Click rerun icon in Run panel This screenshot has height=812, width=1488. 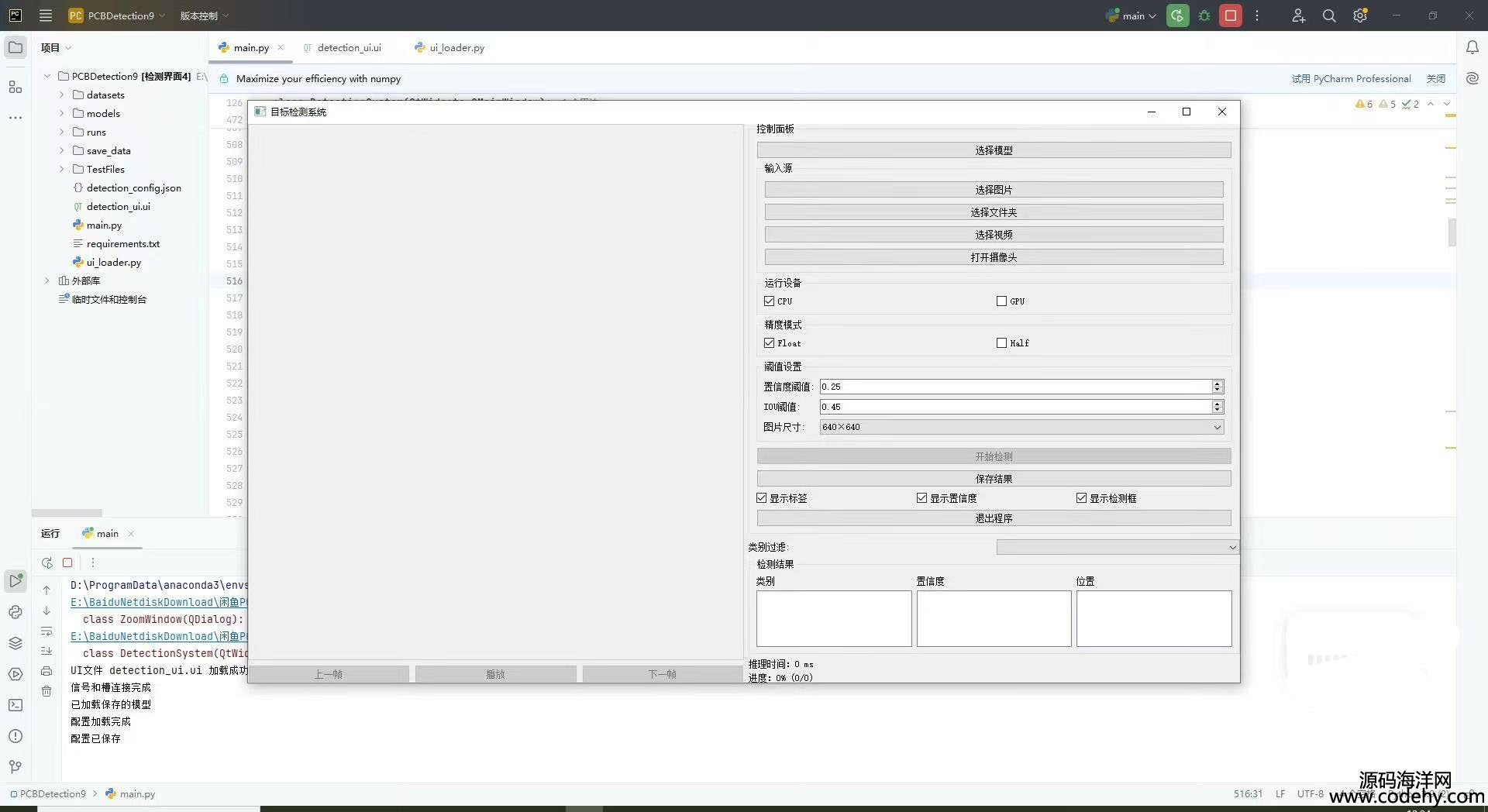pos(47,563)
